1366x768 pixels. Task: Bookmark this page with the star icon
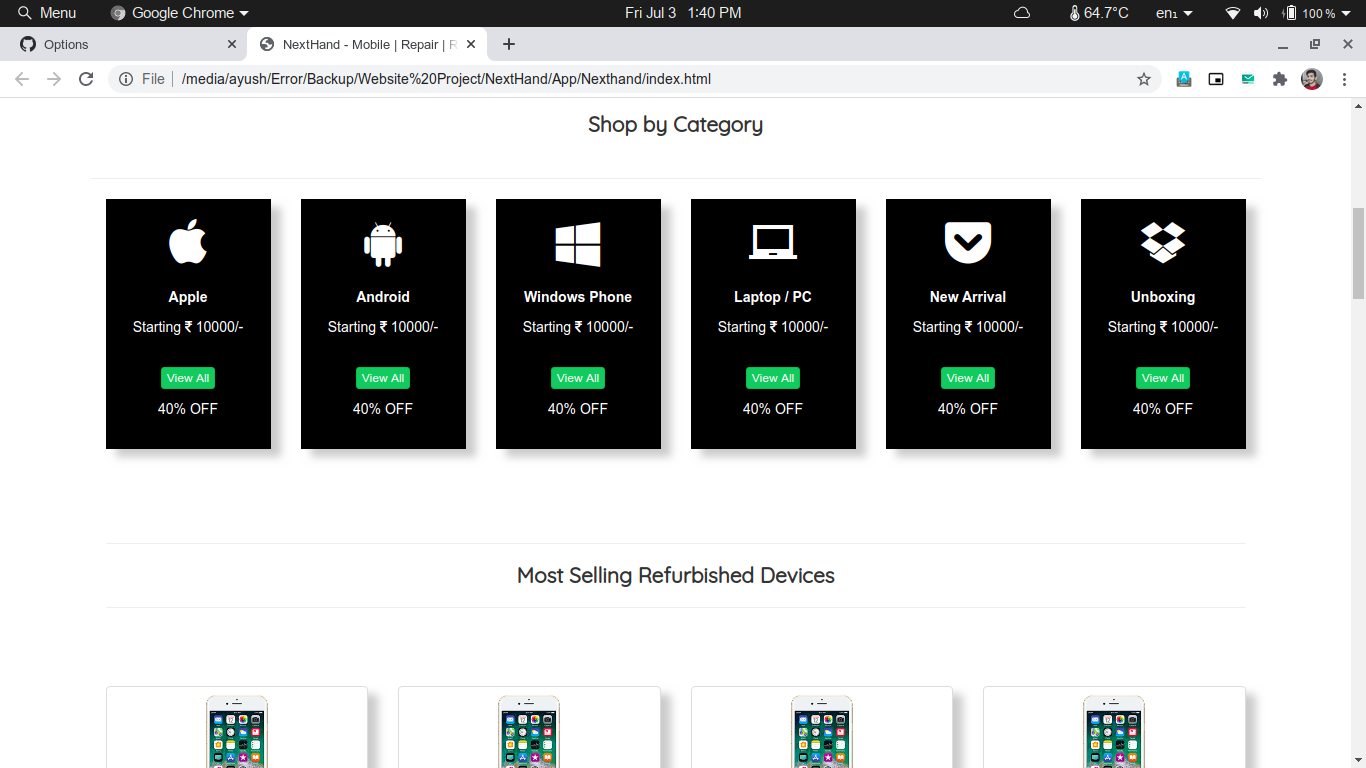pos(1143,78)
